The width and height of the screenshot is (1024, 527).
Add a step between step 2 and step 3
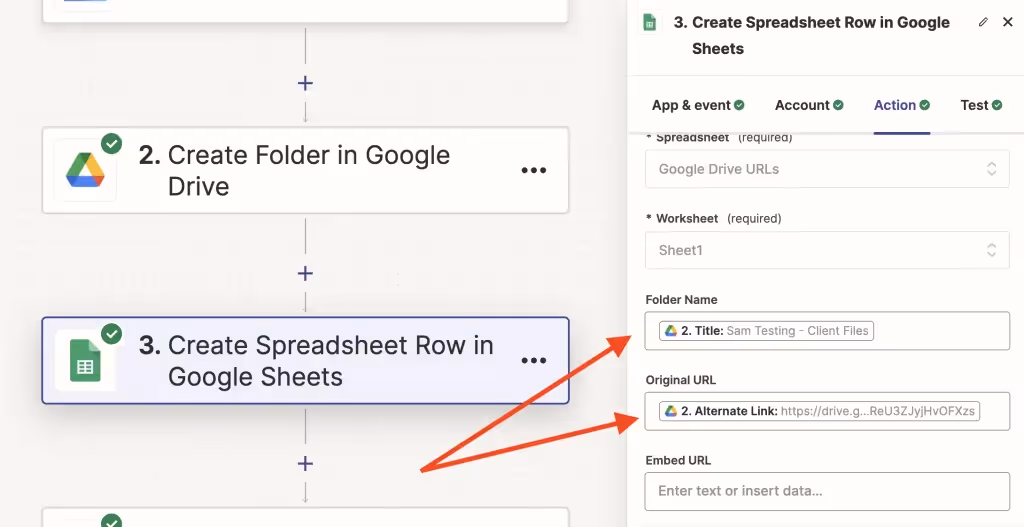click(305, 273)
